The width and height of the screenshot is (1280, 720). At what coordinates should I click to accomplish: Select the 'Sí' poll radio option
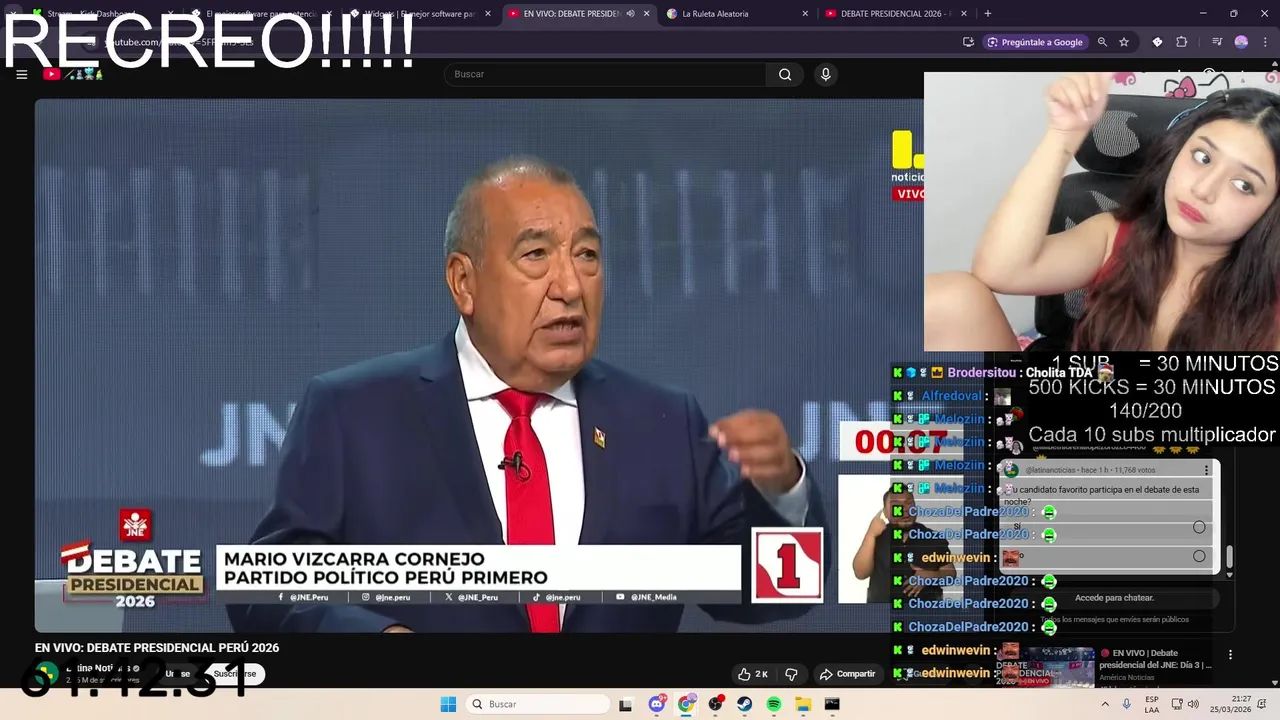tap(1199, 527)
